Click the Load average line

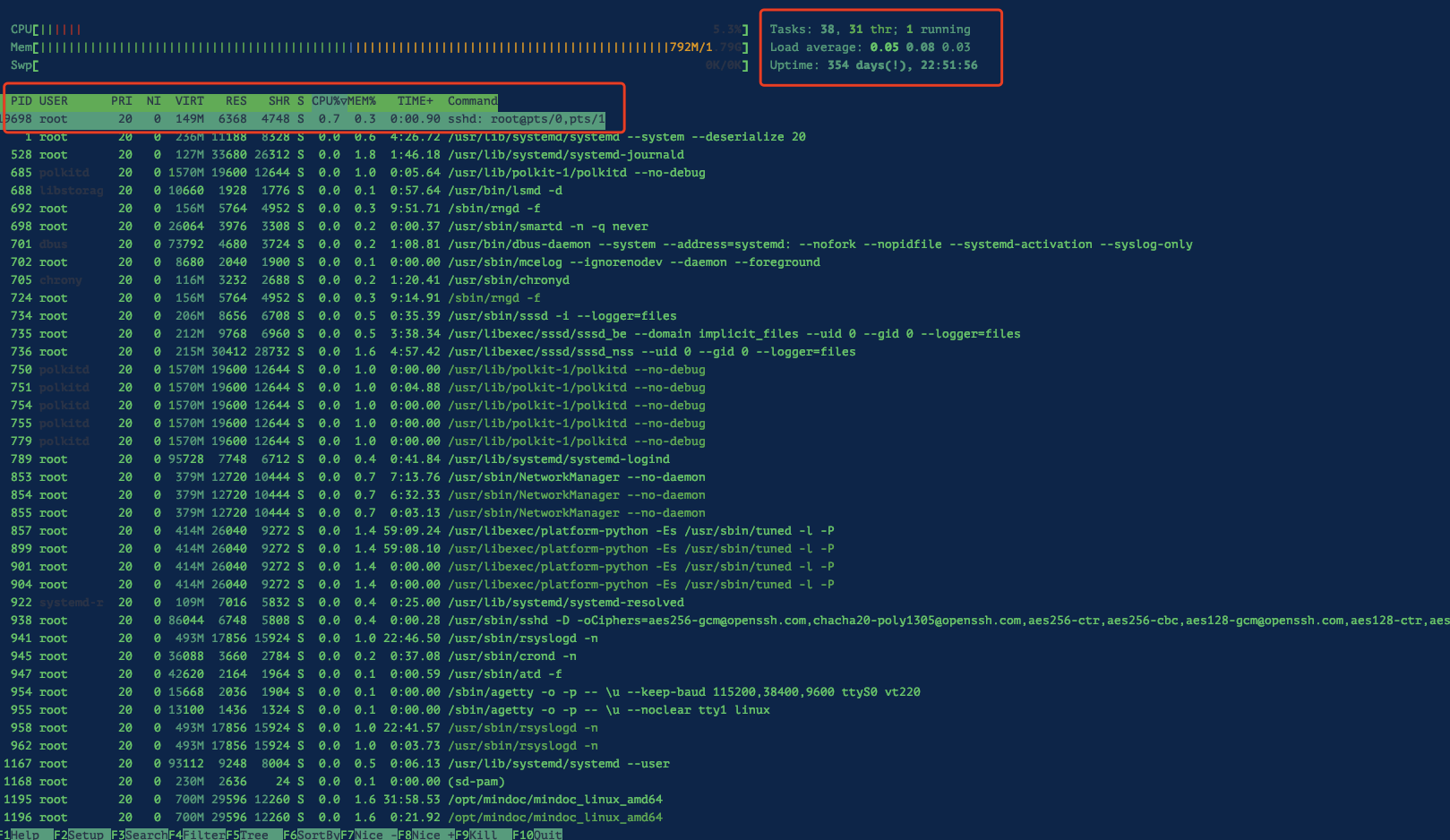(870, 47)
